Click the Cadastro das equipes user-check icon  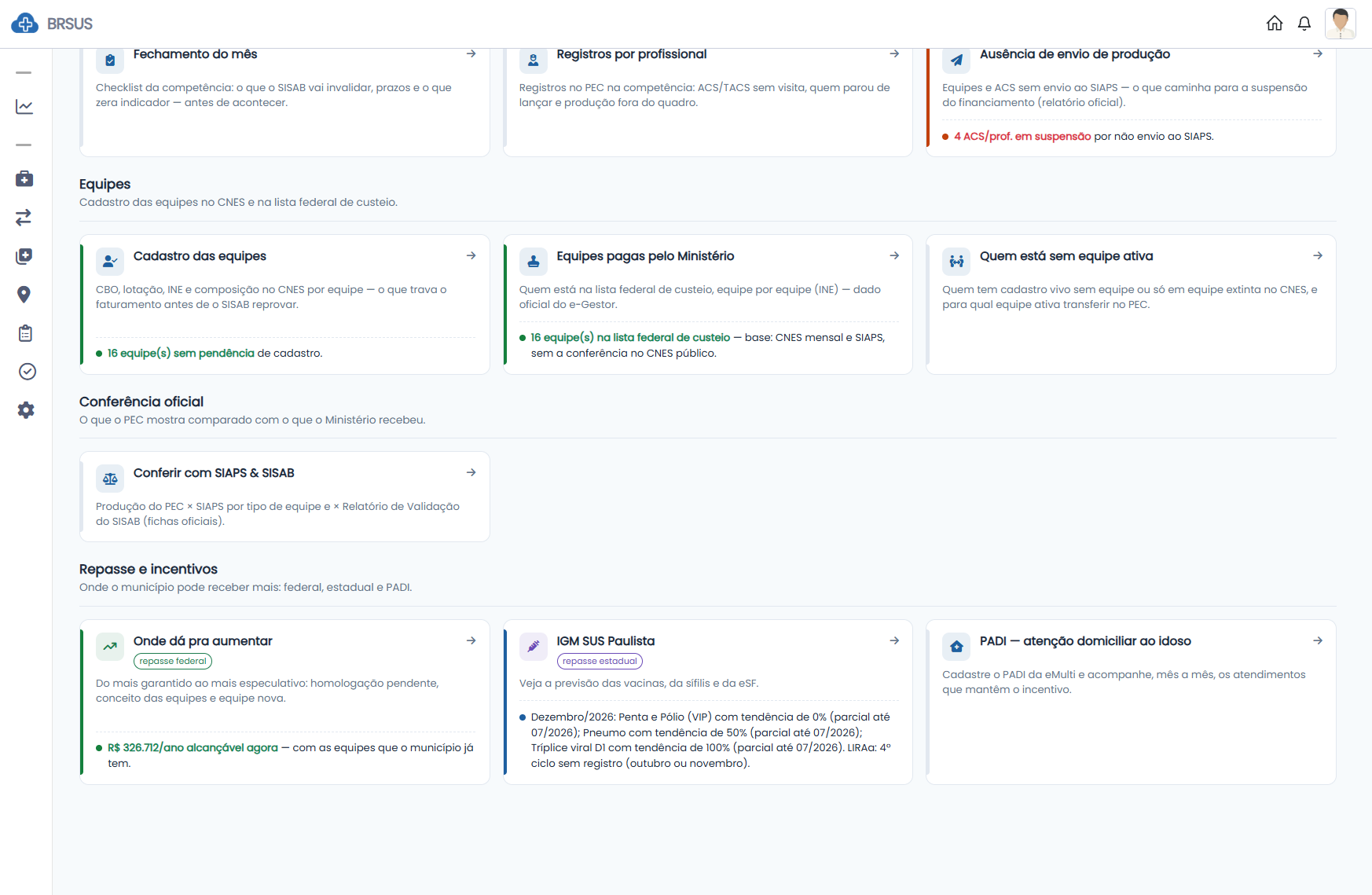[110, 262]
